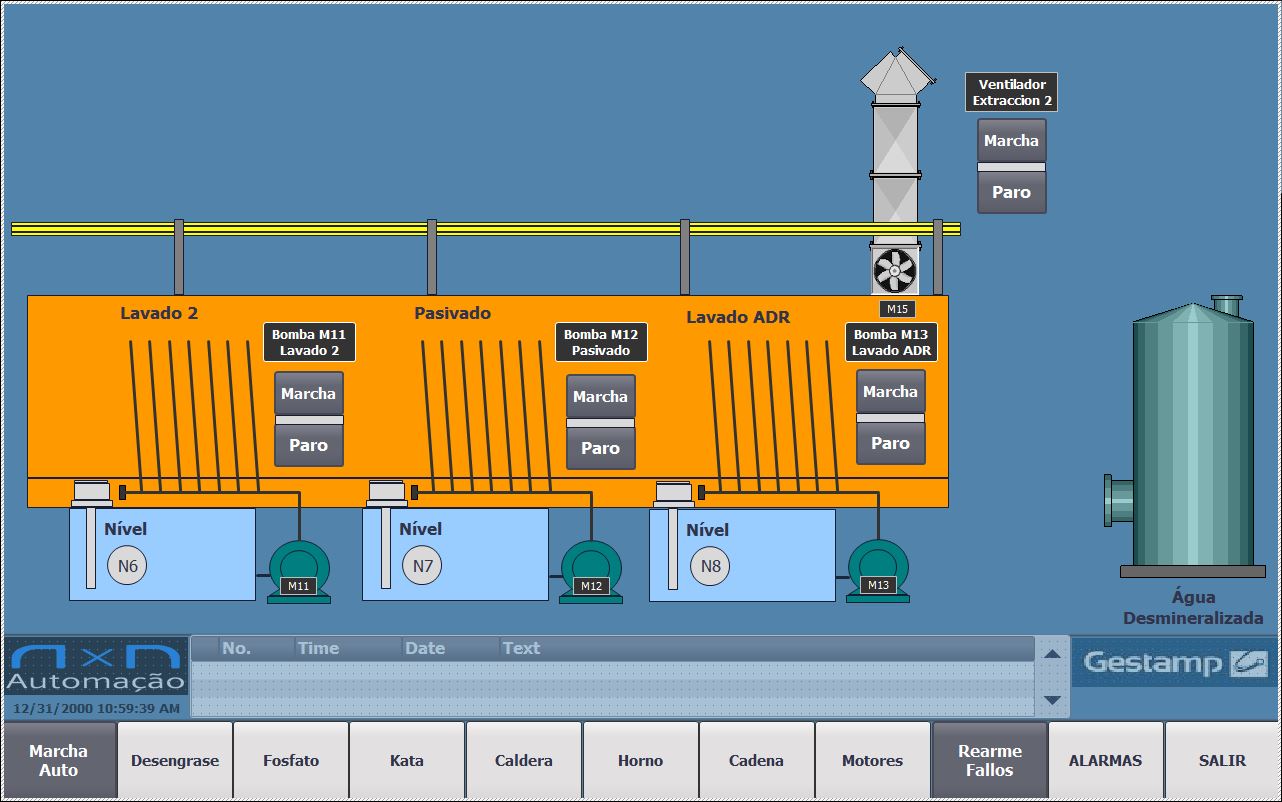The height and width of the screenshot is (802, 1282).
Task: Stop Bomba M13 Lavado ADR with Paro
Action: pos(890,443)
